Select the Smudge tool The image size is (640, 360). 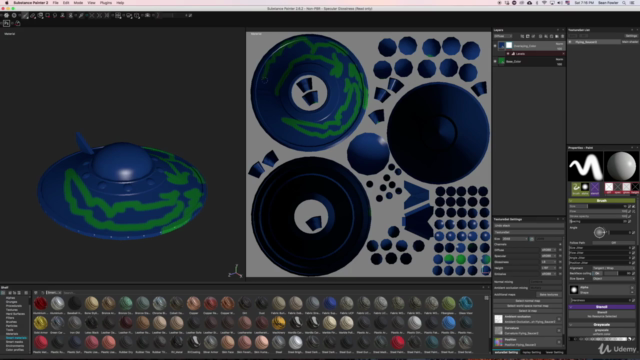pyautogui.click(x=55, y=16)
